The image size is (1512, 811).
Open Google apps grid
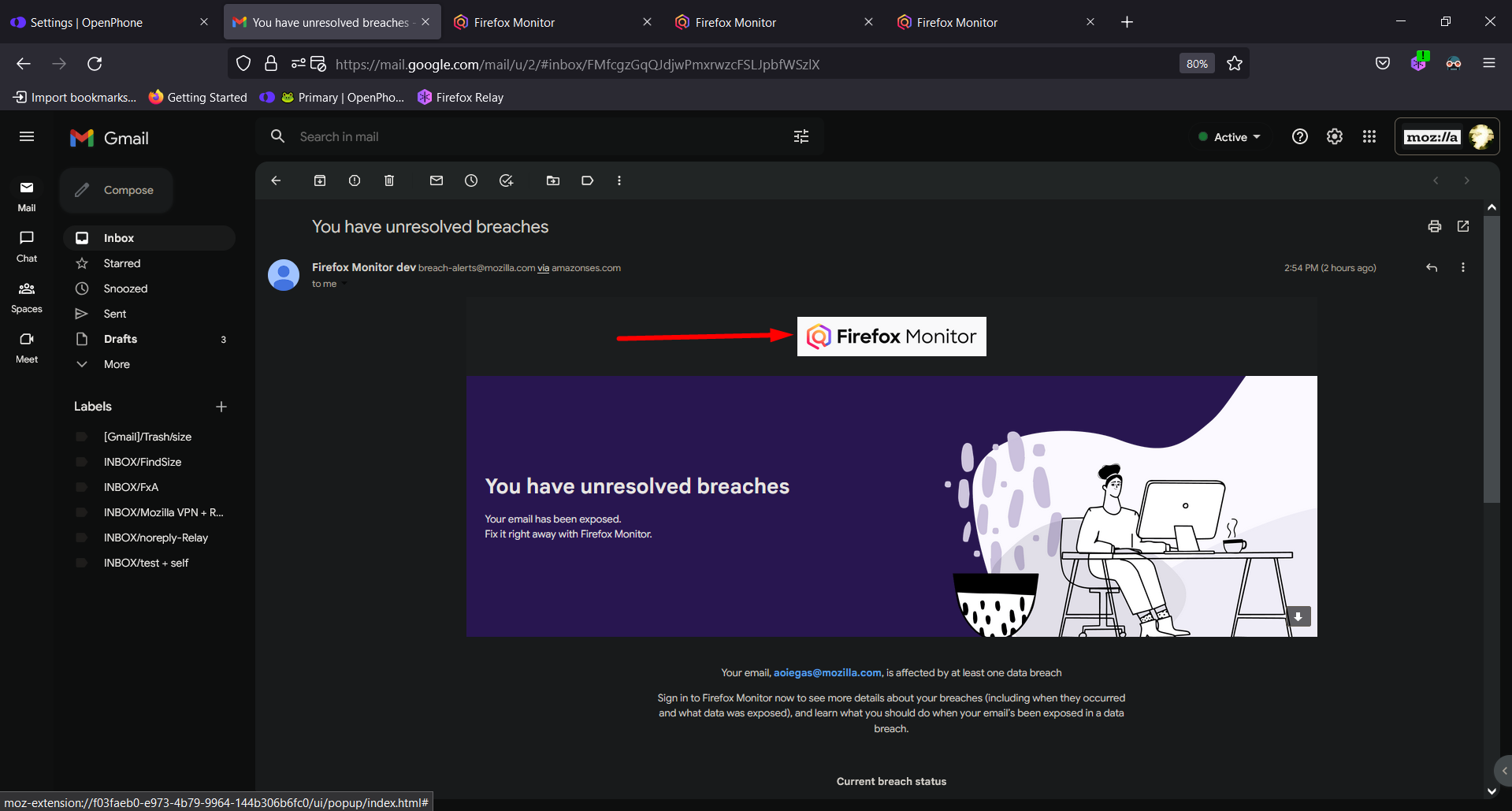[x=1369, y=136]
